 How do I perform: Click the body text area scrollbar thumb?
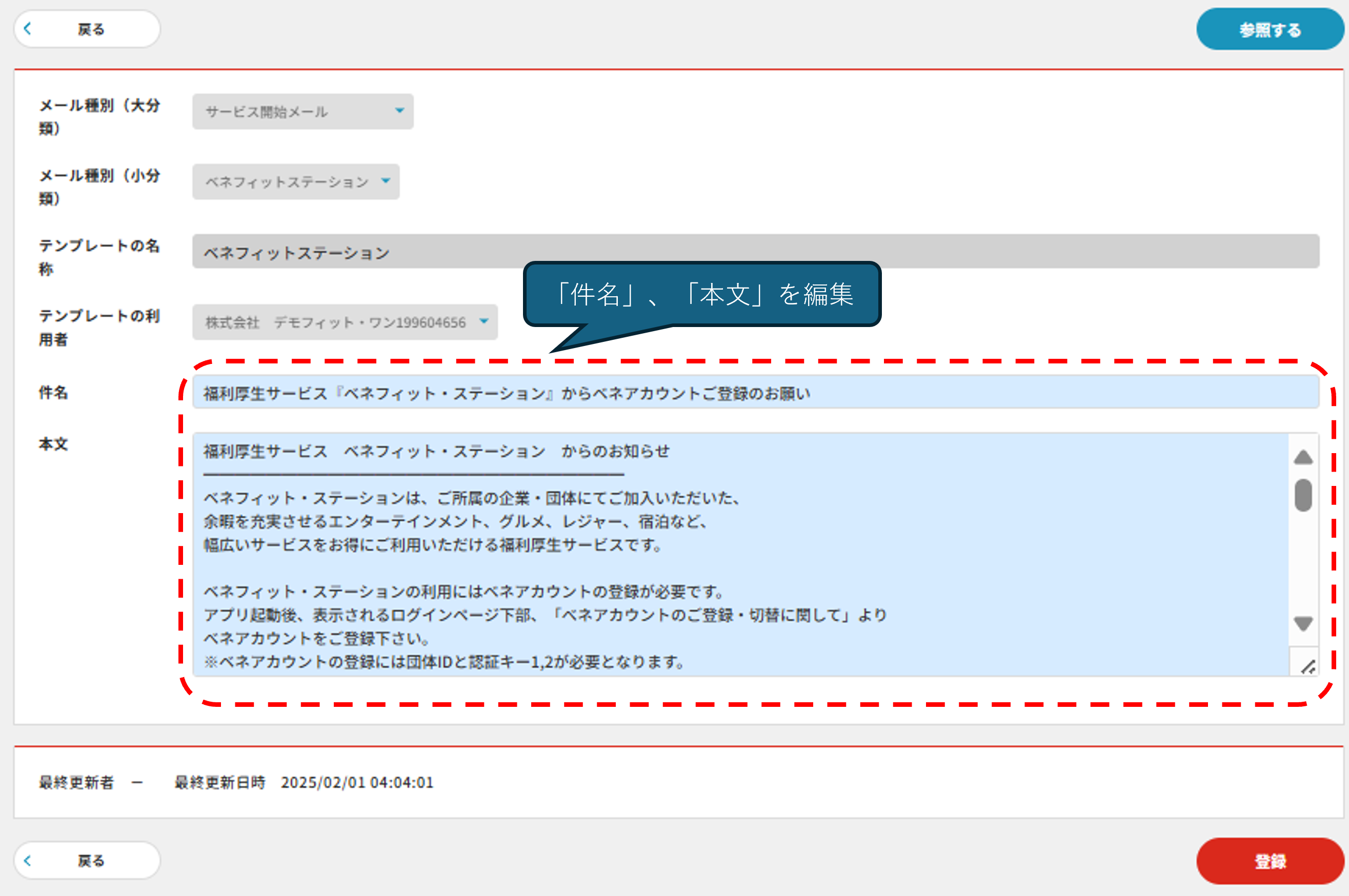coord(1303,495)
